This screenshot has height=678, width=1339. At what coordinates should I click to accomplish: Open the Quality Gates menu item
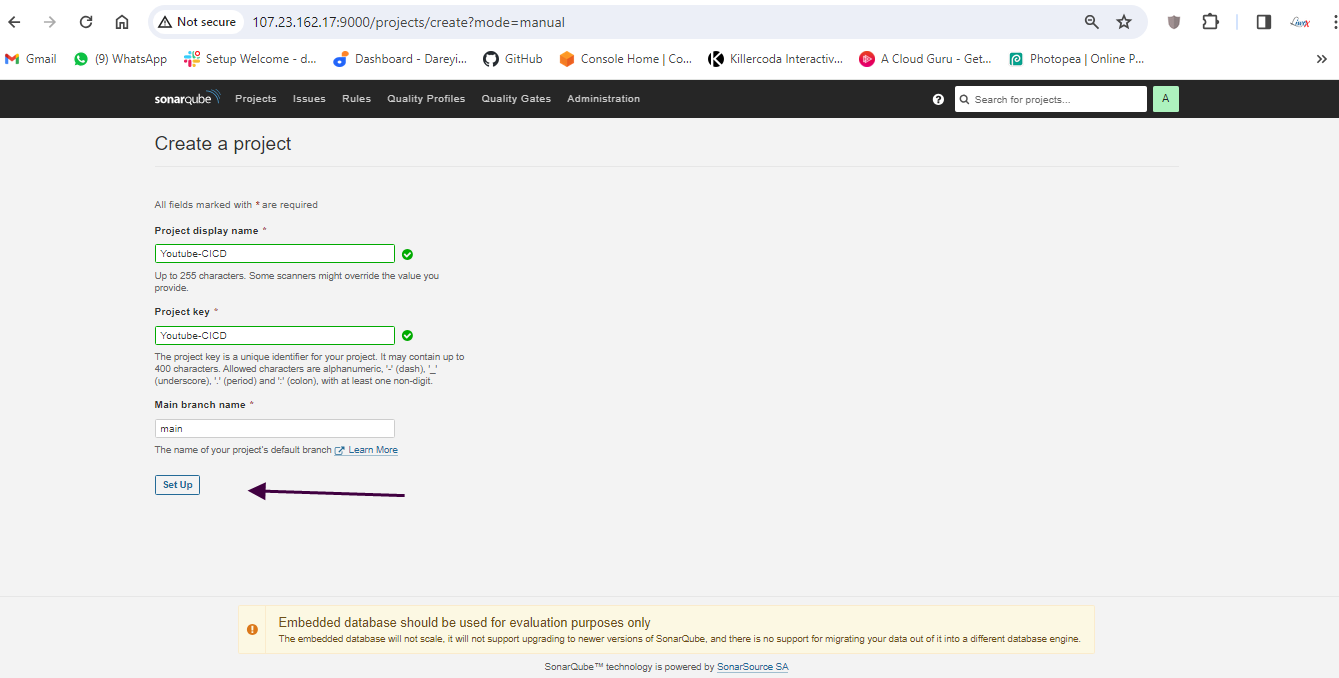(516, 99)
